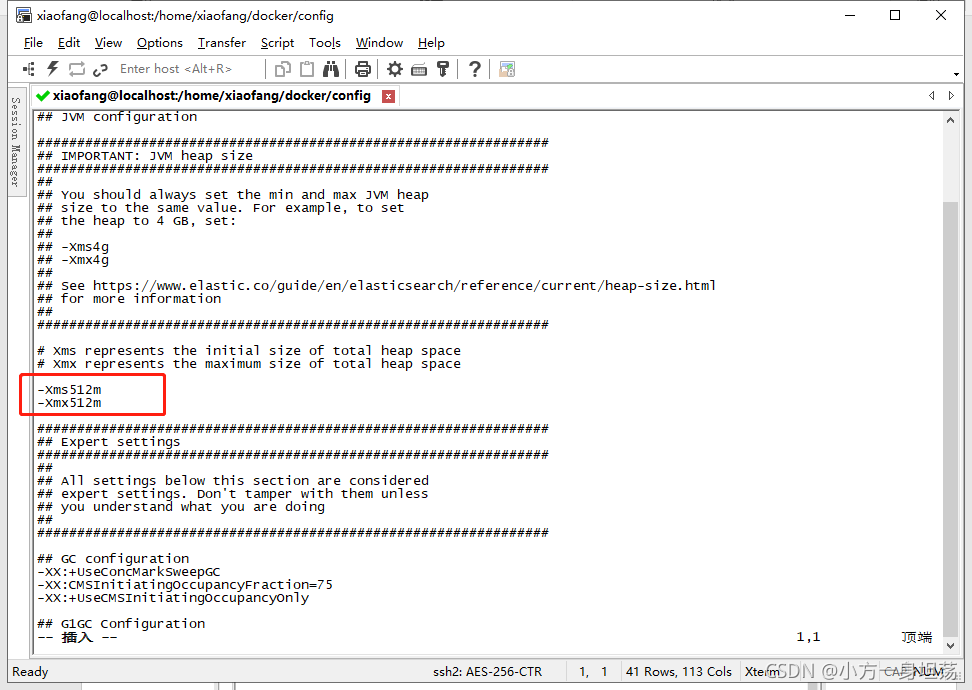Open the Transfer menu
972x690 pixels.
[222, 43]
